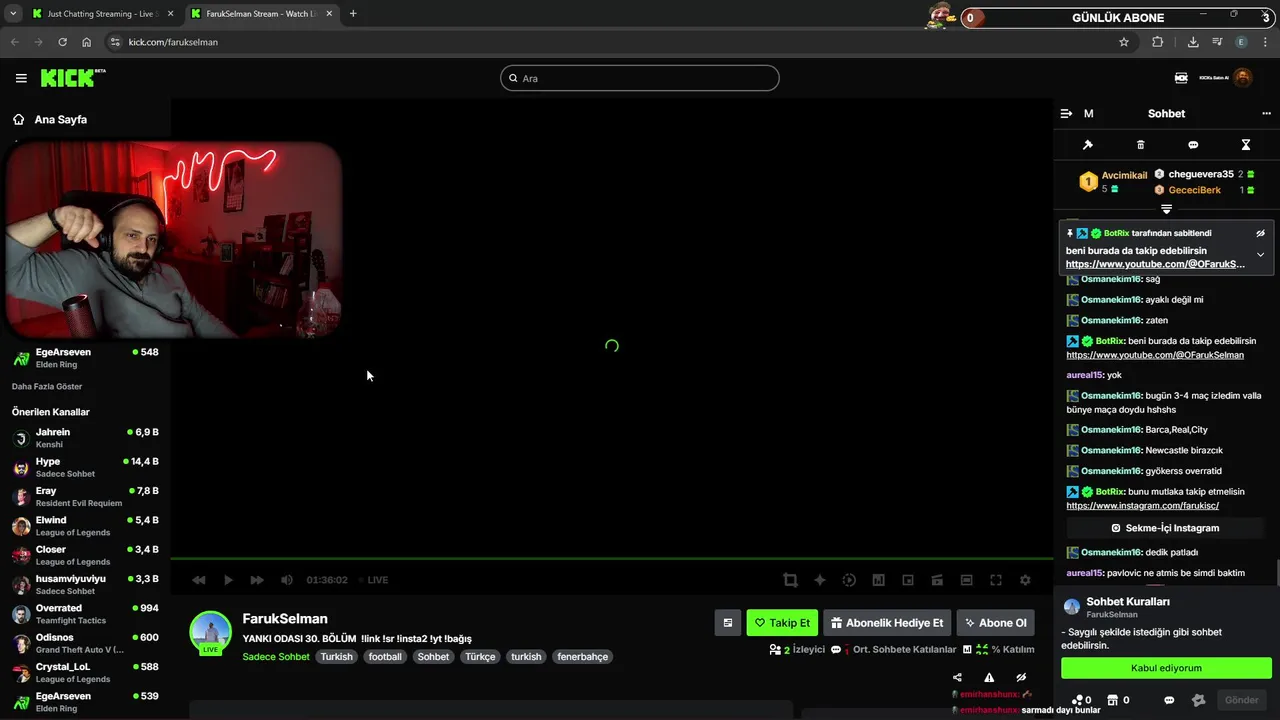Mute the stream with the volume icon
This screenshot has height=720, width=1280.
coord(287,580)
